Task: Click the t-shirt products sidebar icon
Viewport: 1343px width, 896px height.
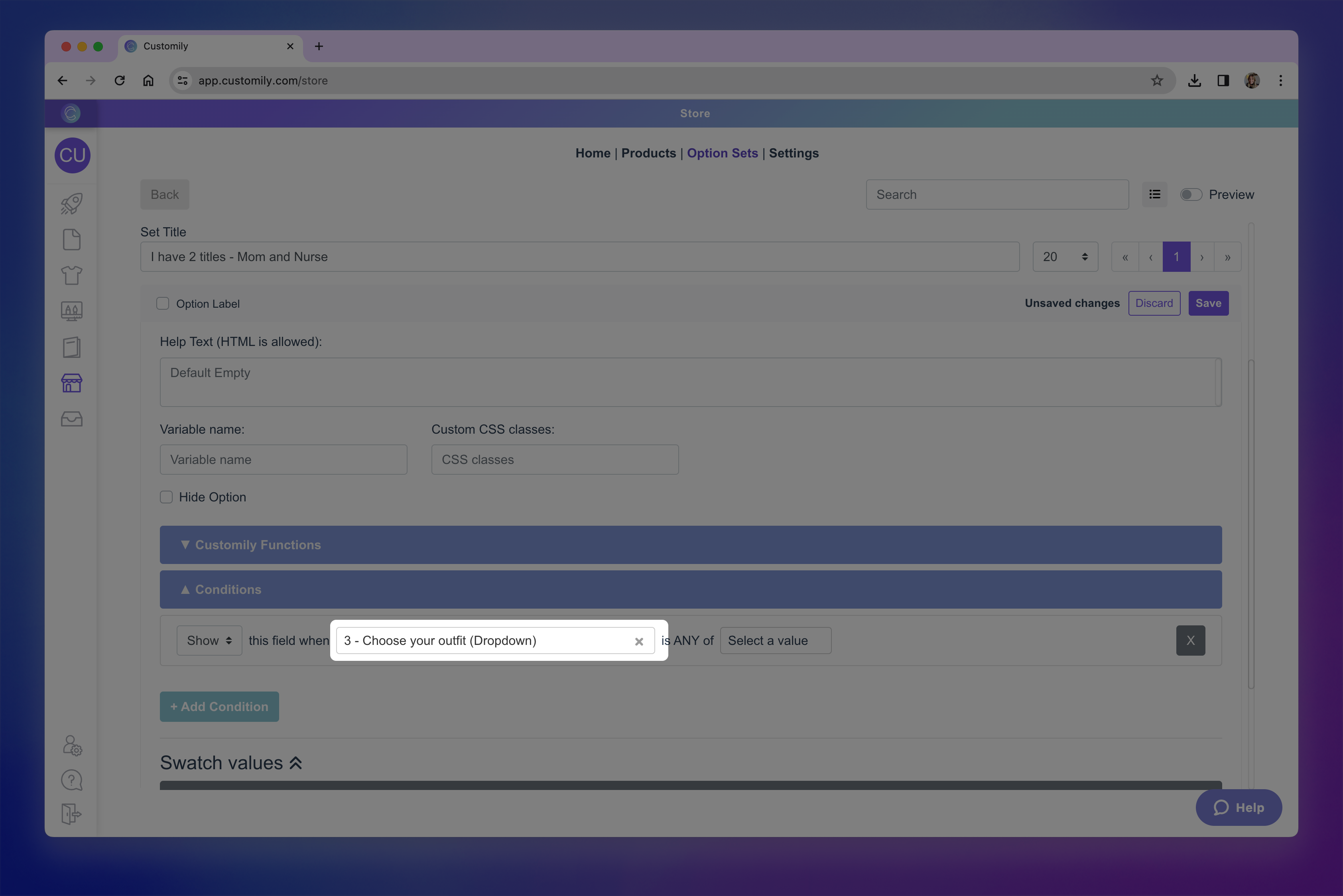Action: [x=71, y=275]
